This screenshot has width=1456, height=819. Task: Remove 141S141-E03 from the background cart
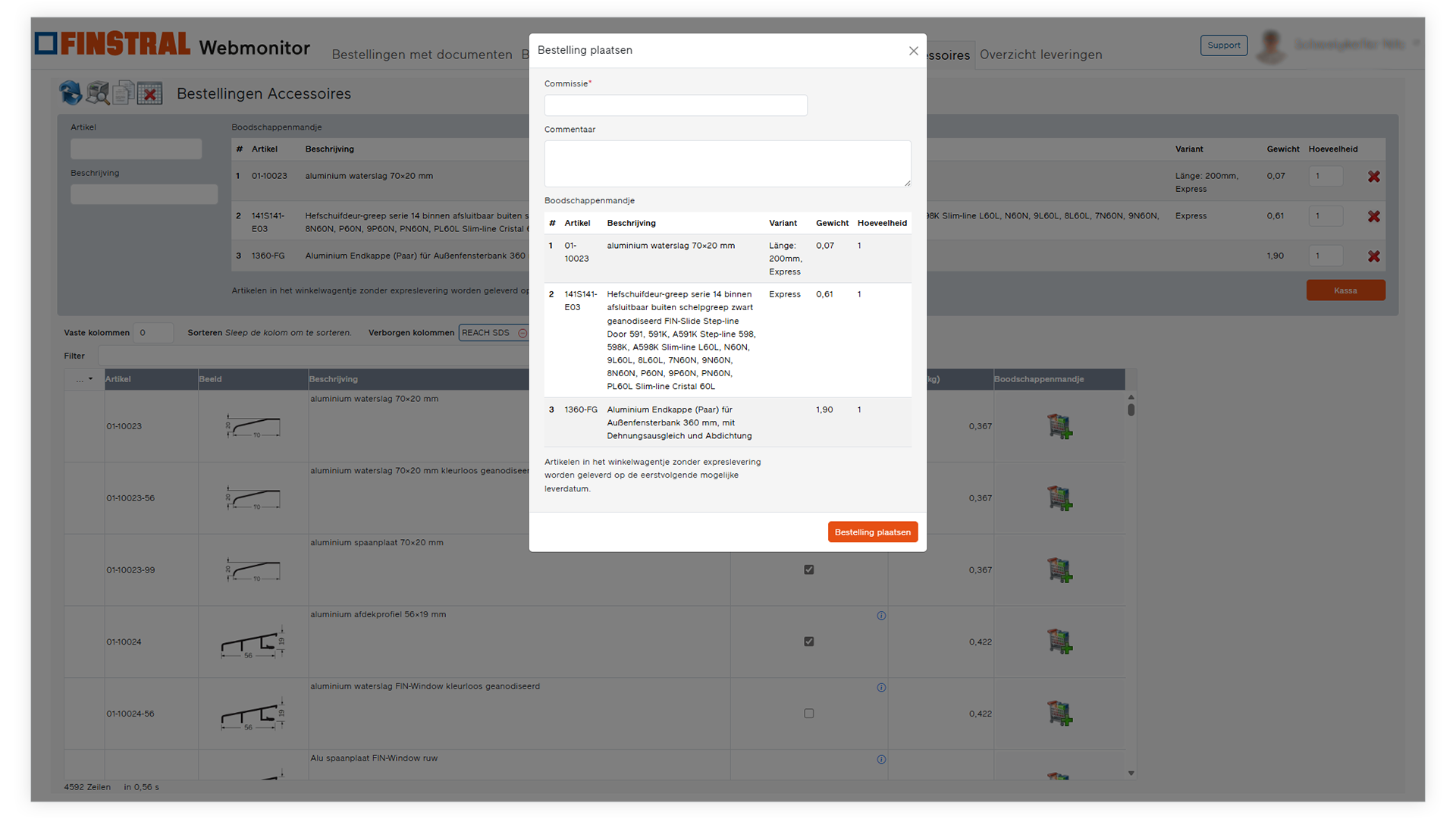point(1373,217)
